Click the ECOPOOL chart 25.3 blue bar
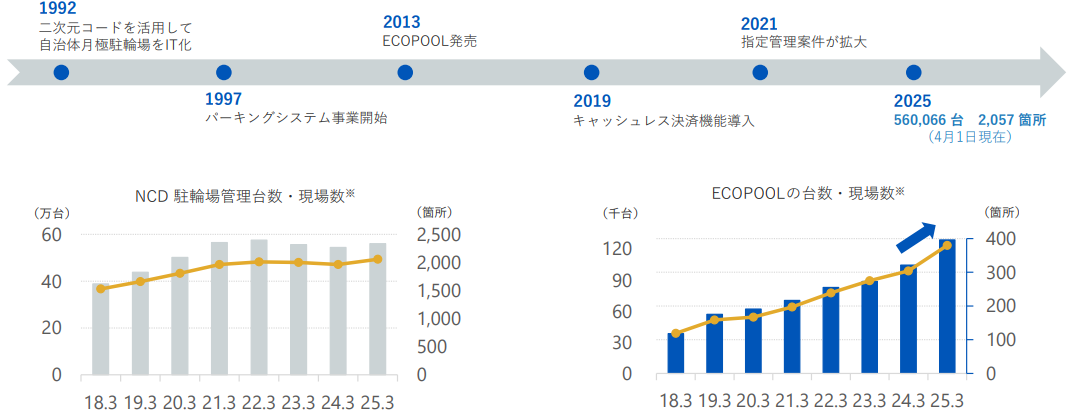 948,307
